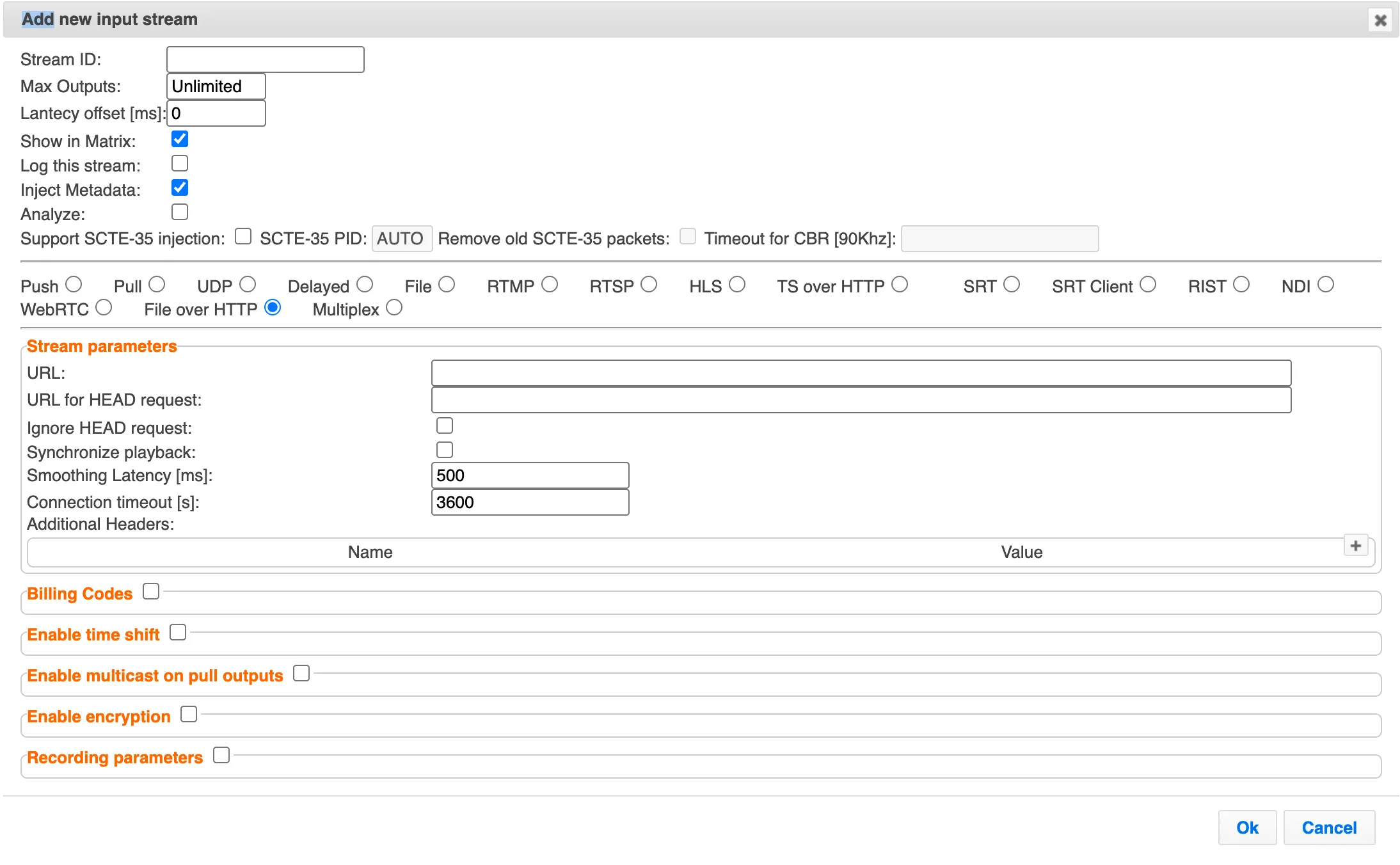Click Smoothing Latency field showing 500
1400x865 pixels.
tap(530, 475)
